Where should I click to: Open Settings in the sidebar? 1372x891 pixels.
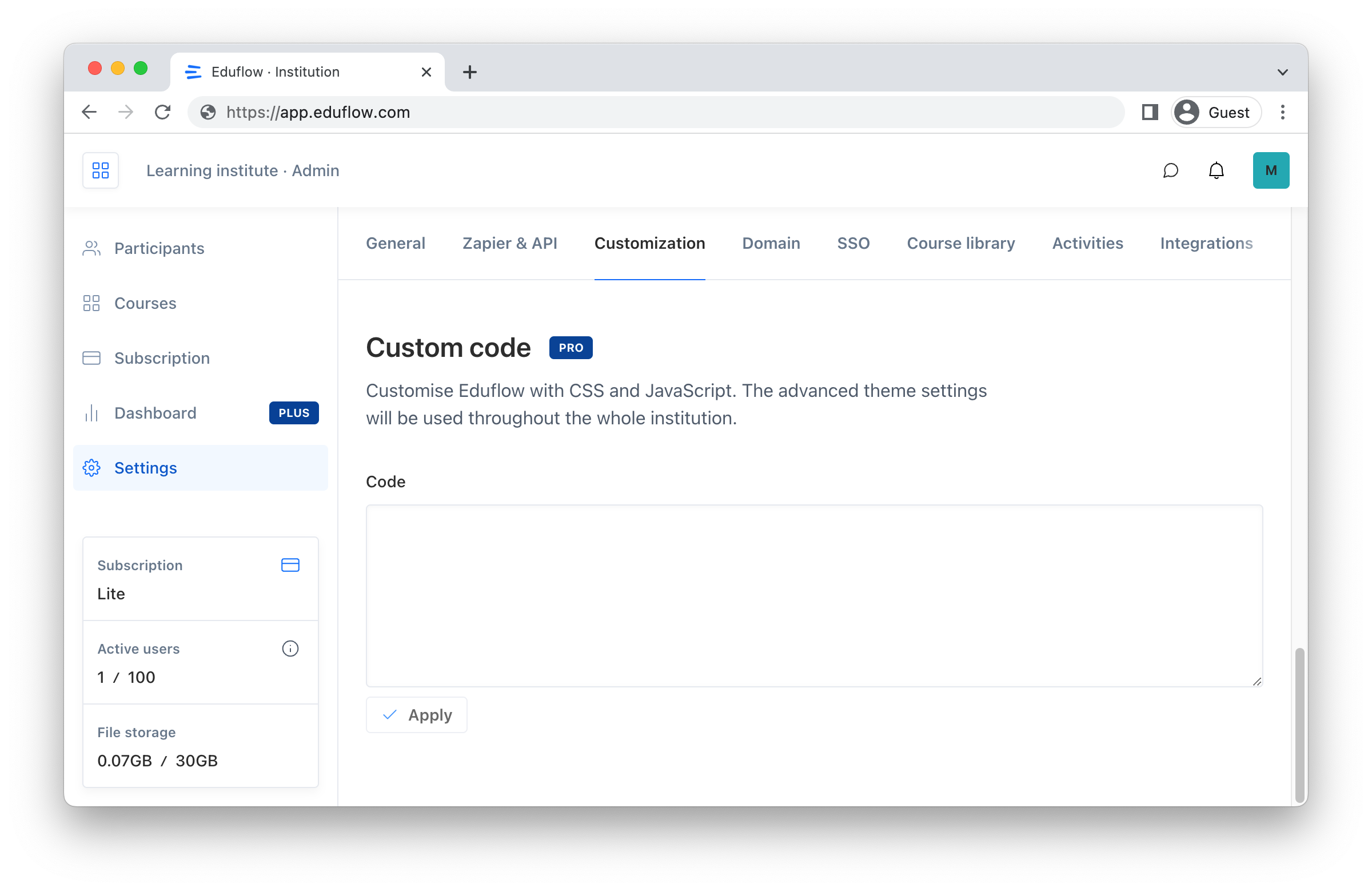point(201,468)
